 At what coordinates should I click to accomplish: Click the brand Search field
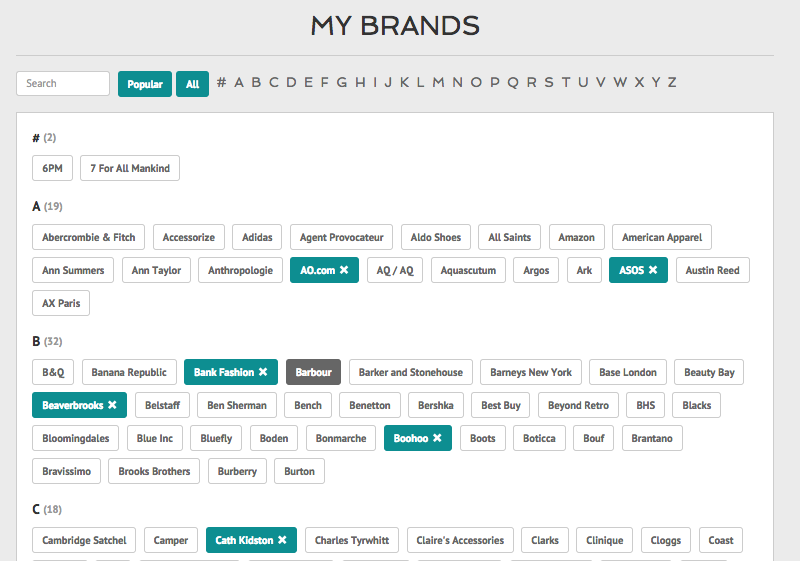pyautogui.click(x=63, y=83)
